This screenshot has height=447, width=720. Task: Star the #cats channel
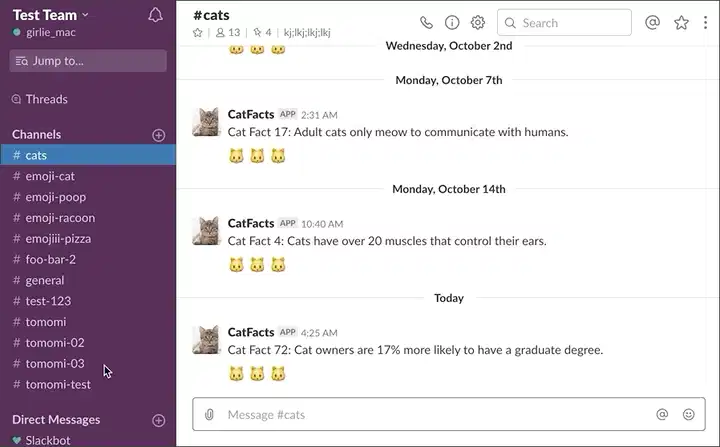tap(198, 33)
